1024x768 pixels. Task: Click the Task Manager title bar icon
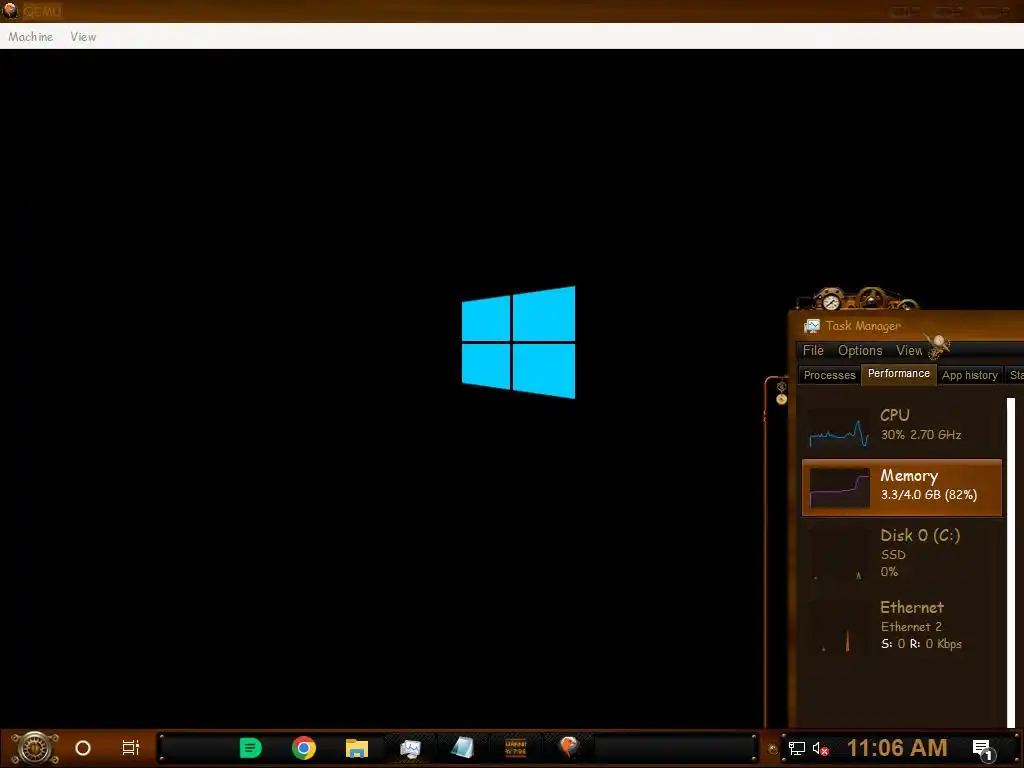pyautogui.click(x=812, y=326)
